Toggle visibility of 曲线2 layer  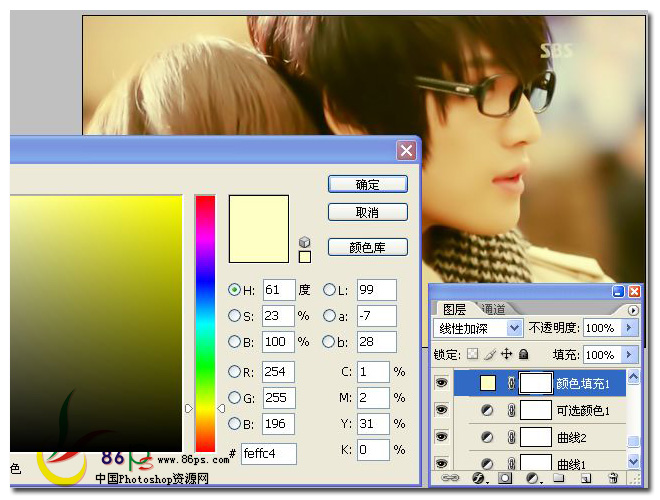441,437
